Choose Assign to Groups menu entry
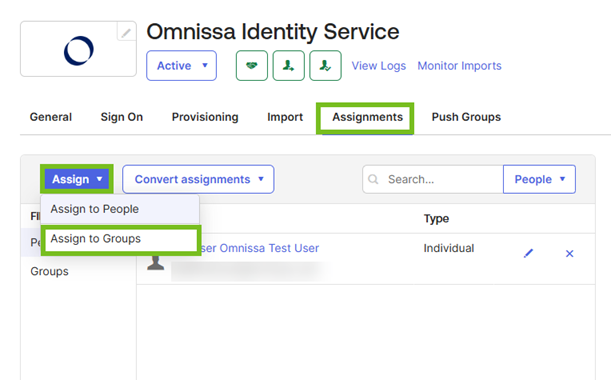 (x=121, y=239)
